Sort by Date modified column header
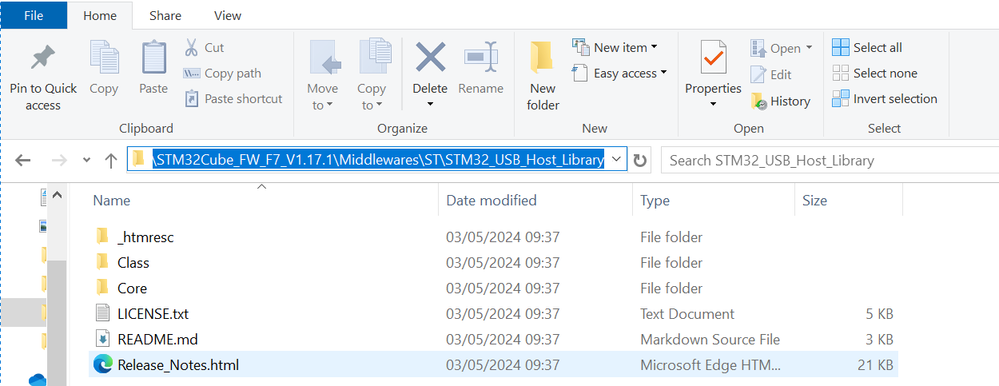Image resolution: width=999 pixels, height=386 pixels. tap(491, 201)
